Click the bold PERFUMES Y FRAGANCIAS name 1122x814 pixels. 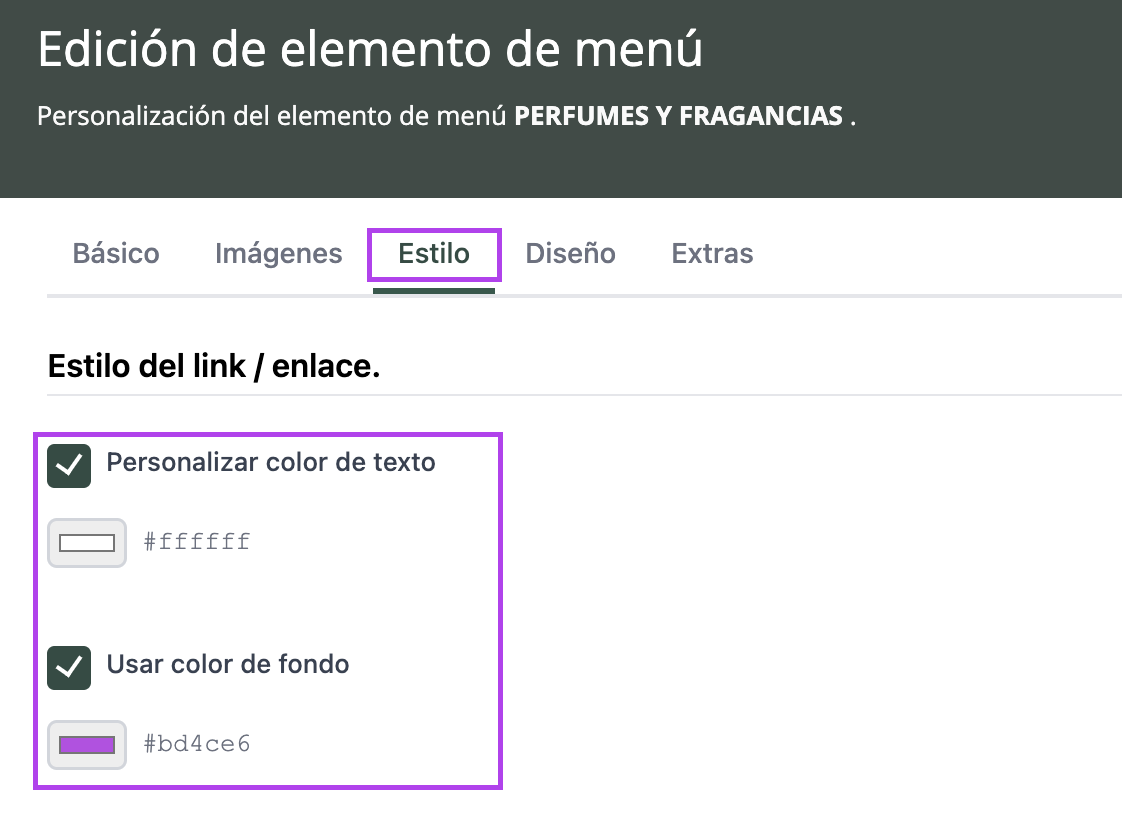[678, 117]
